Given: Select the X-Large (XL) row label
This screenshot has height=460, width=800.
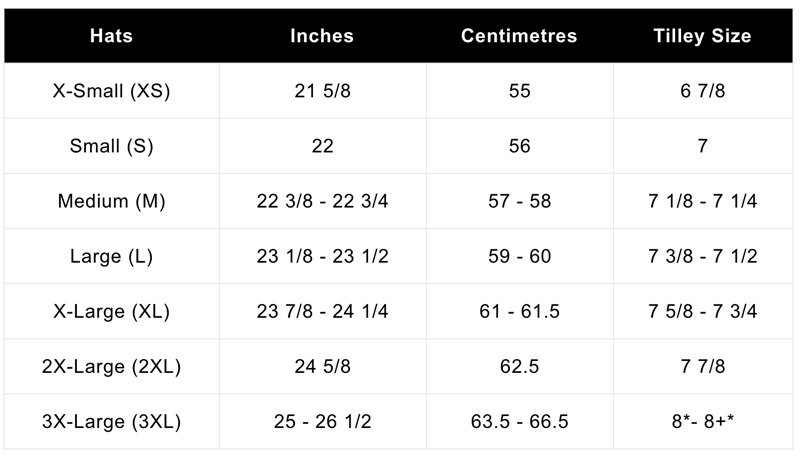Looking at the screenshot, I should pyautogui.click(x=111, y=311).
